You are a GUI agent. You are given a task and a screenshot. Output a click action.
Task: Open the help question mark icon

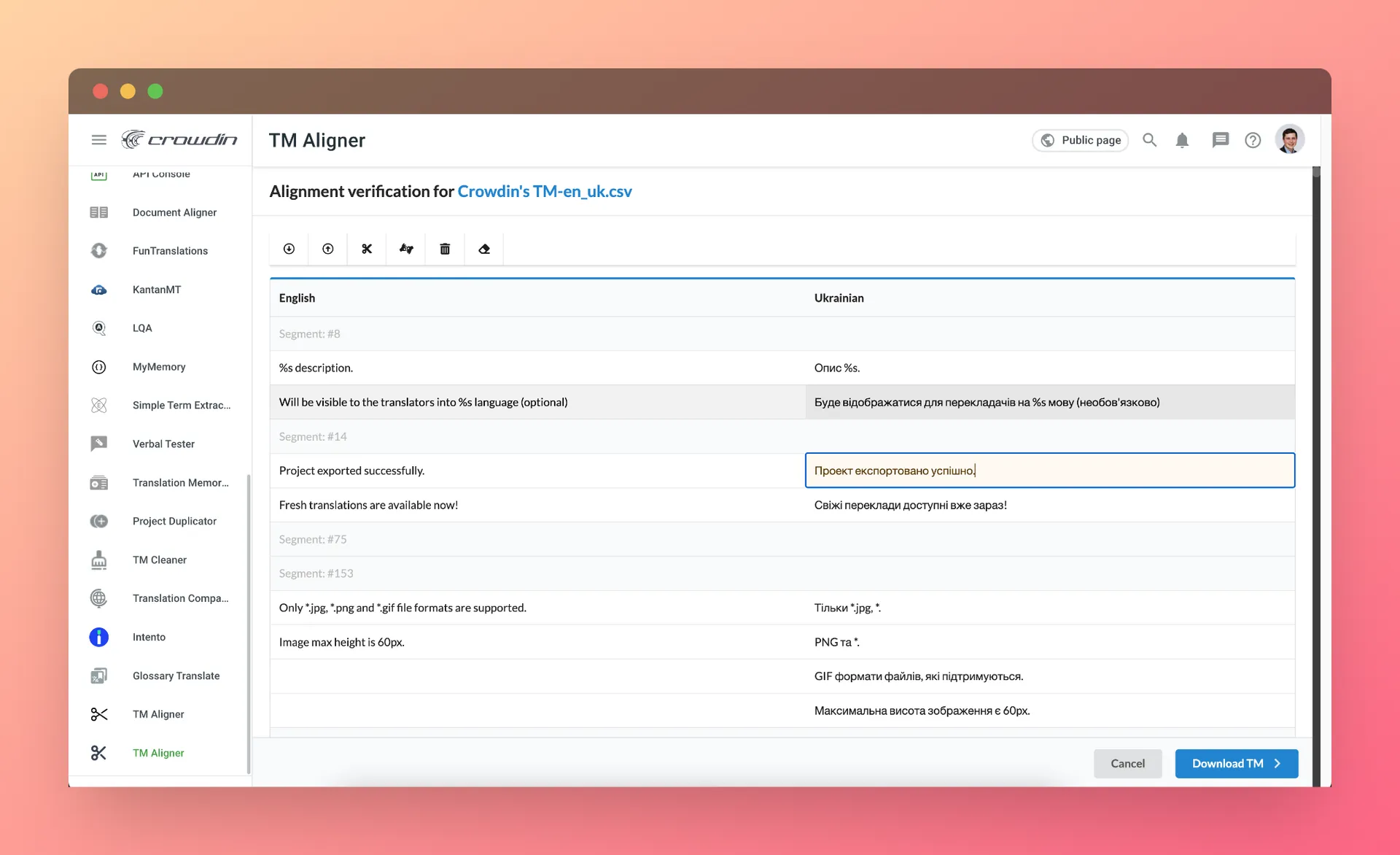[x=1253, y=140]
